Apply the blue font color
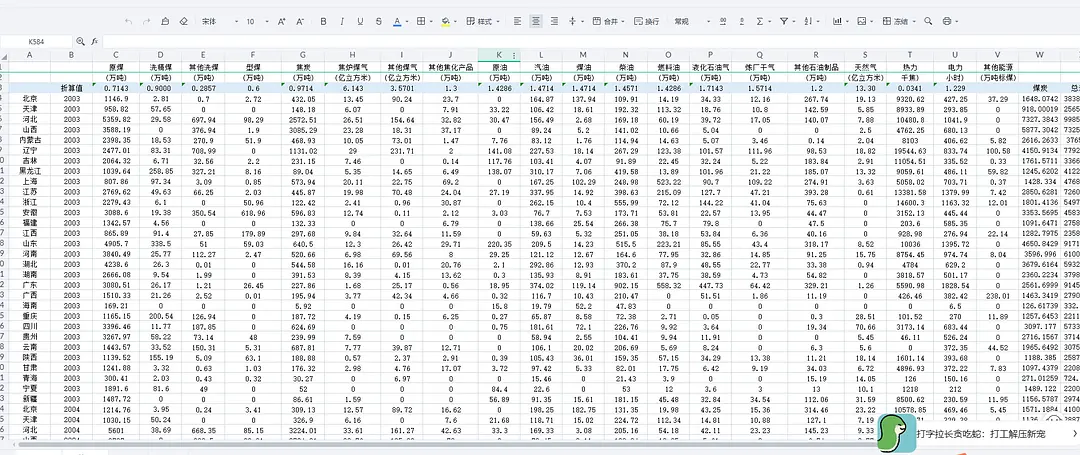1080x455 pixels. pyautogui.click(x=397, y=21)
